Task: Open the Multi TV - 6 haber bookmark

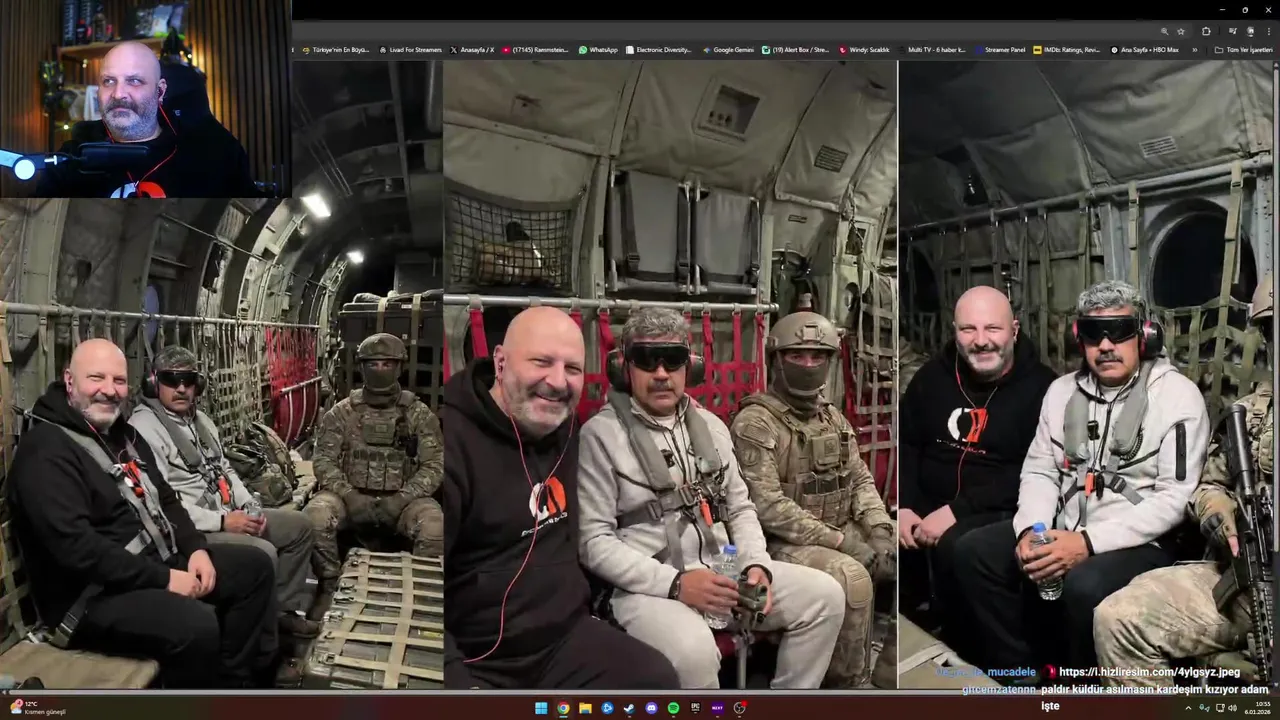Action: click(x=931, y=49)
